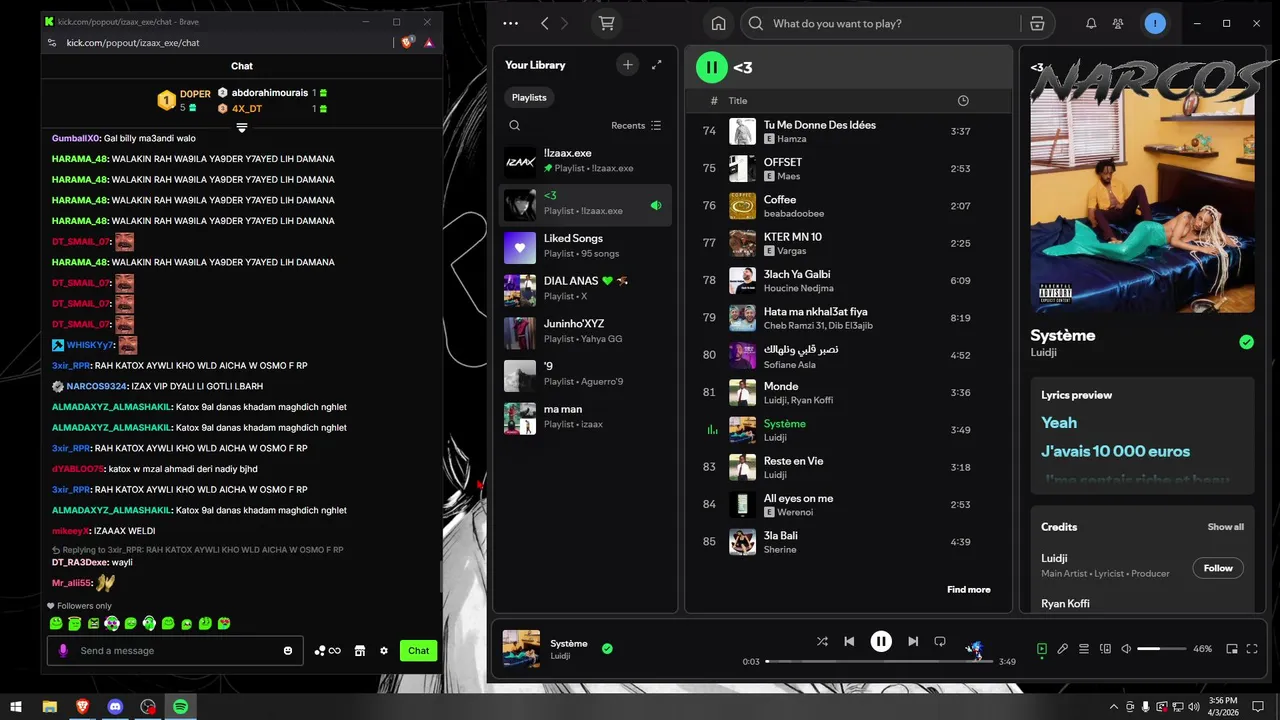The width and height of the screenshot is (1280, 720).
Task: Open the DIAL ANAS playlist
Action: pos(585,289)
